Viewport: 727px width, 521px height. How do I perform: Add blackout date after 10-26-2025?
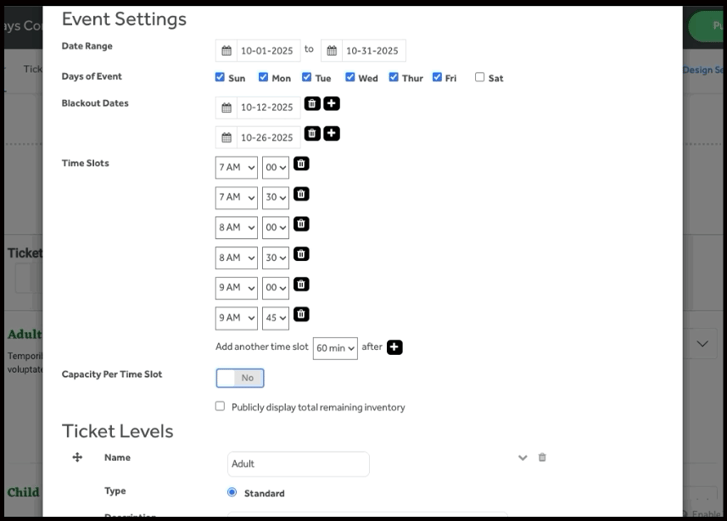(x=332, y=134)
